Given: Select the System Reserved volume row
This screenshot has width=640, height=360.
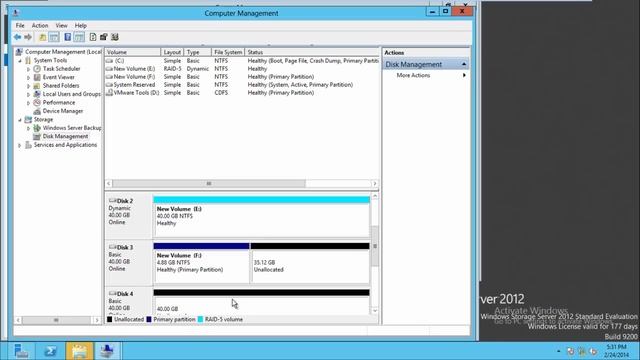Looking at the screenshot, I should click(x=242, y=84).
